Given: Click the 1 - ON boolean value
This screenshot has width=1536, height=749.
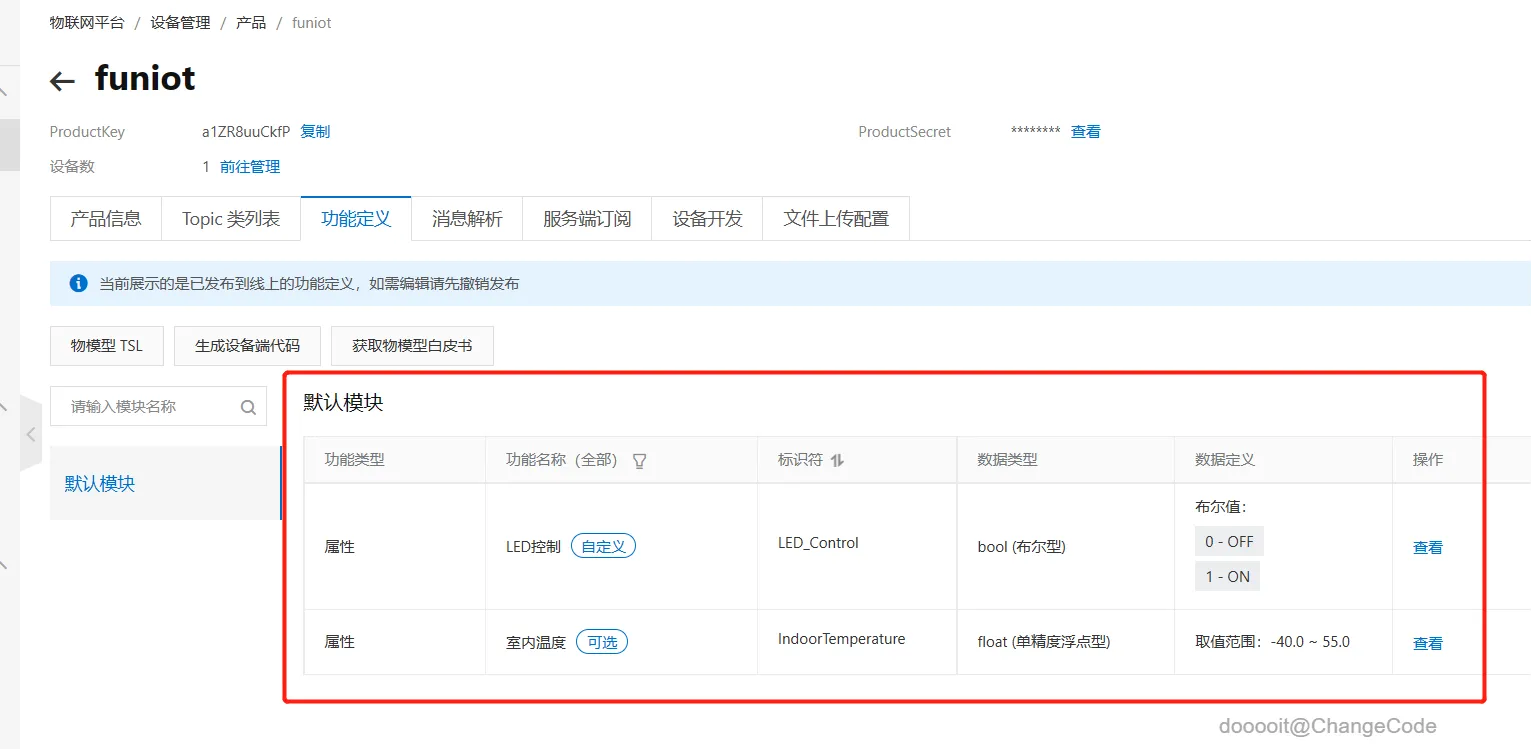Looking at the screenshot, I should [1227, 576].
